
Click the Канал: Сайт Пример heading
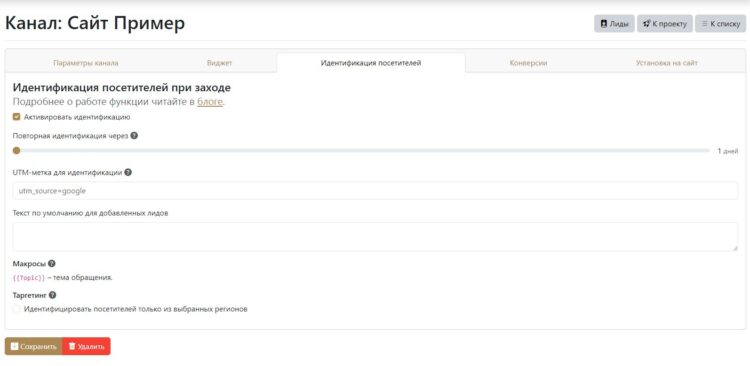click(95, 23)
